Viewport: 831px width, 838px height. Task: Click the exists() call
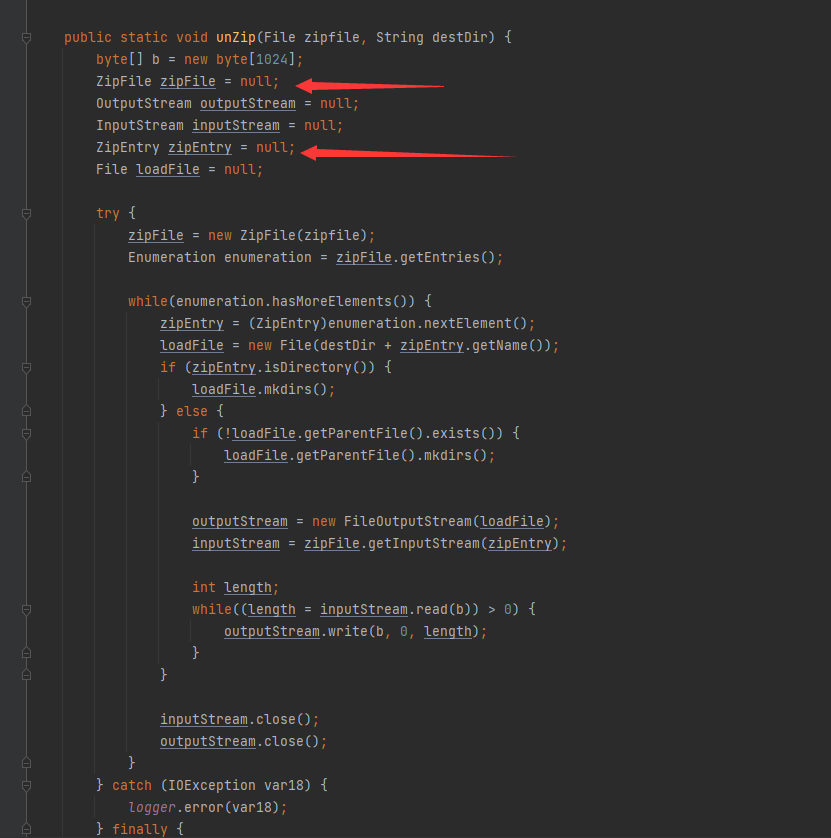tap(463, 433)
